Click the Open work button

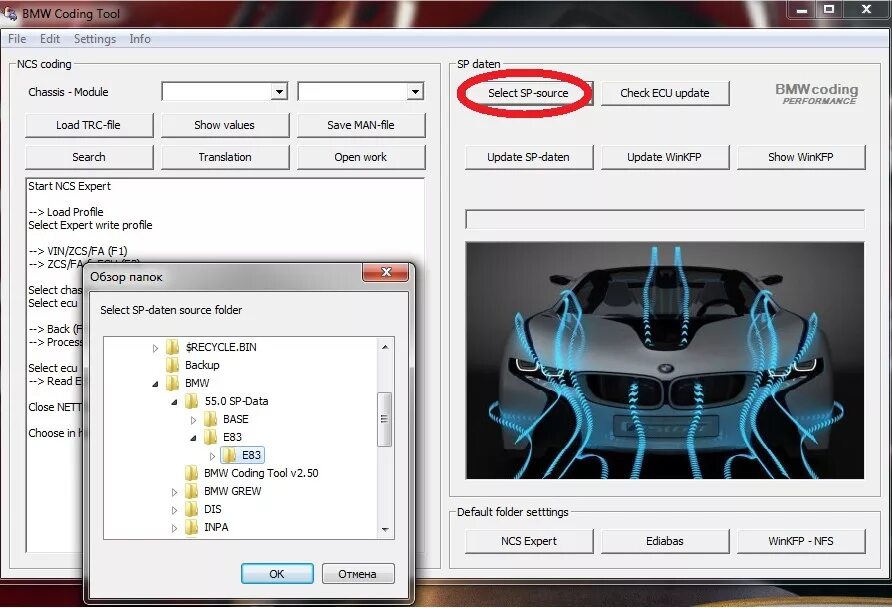pos(361,157)
